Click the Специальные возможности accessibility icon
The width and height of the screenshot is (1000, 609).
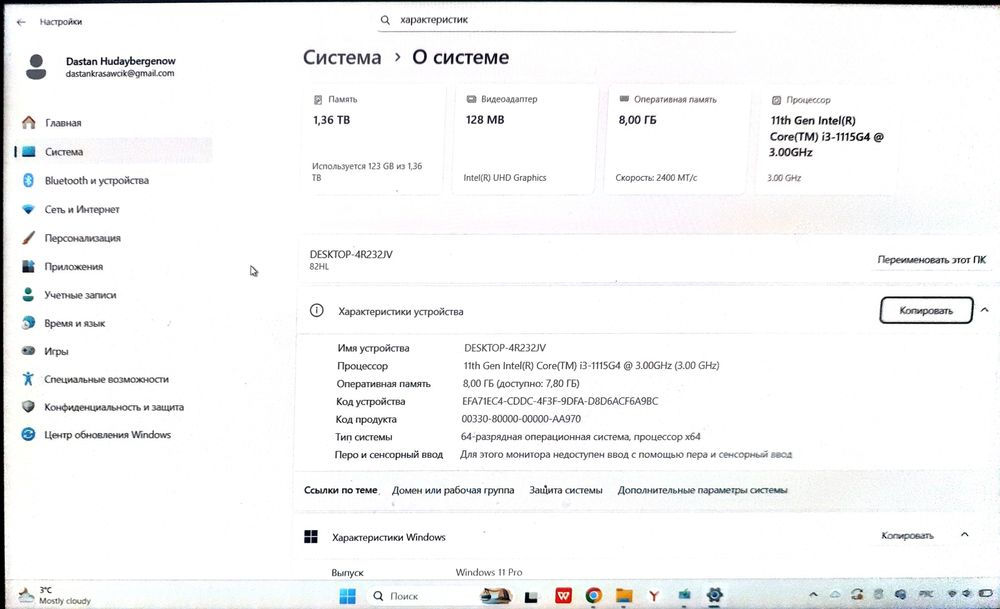28,379
